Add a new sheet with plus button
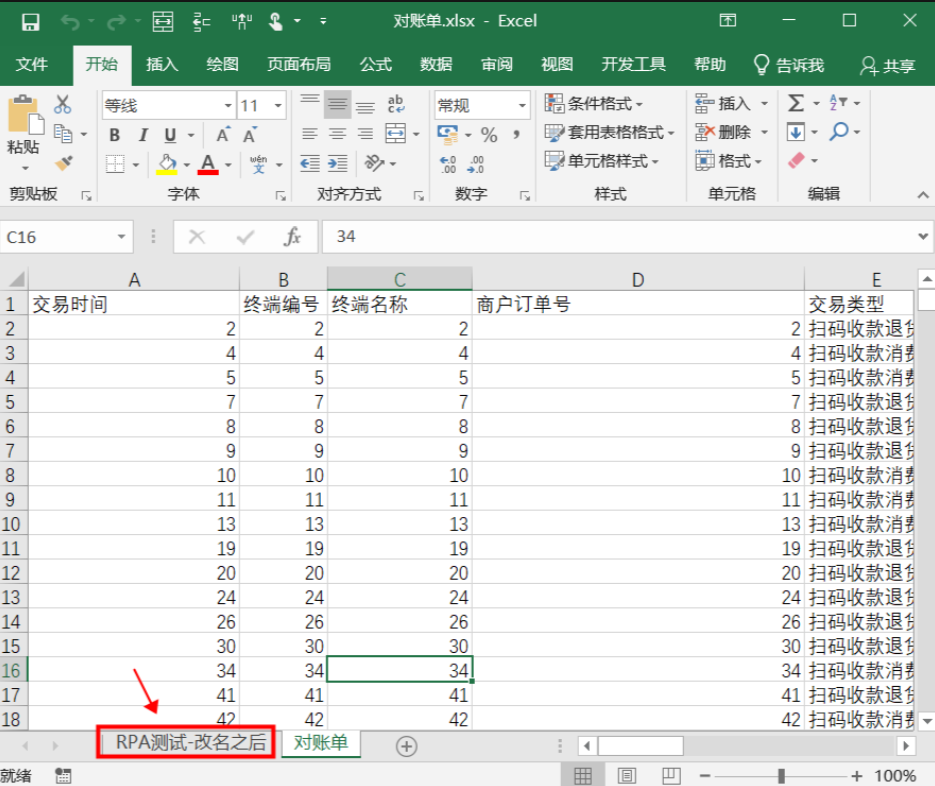The height and width of the screenshot is (786, 935). point(406,746)
